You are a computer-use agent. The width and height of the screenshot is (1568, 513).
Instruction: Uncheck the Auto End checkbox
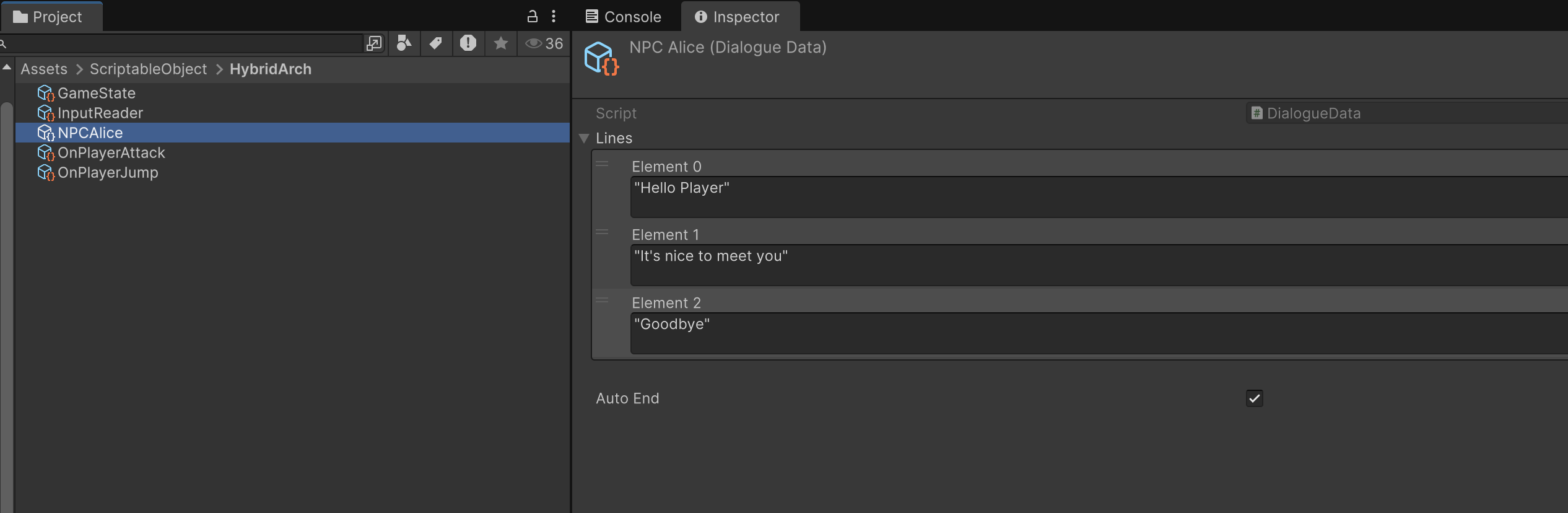[x=1254, y=398]
